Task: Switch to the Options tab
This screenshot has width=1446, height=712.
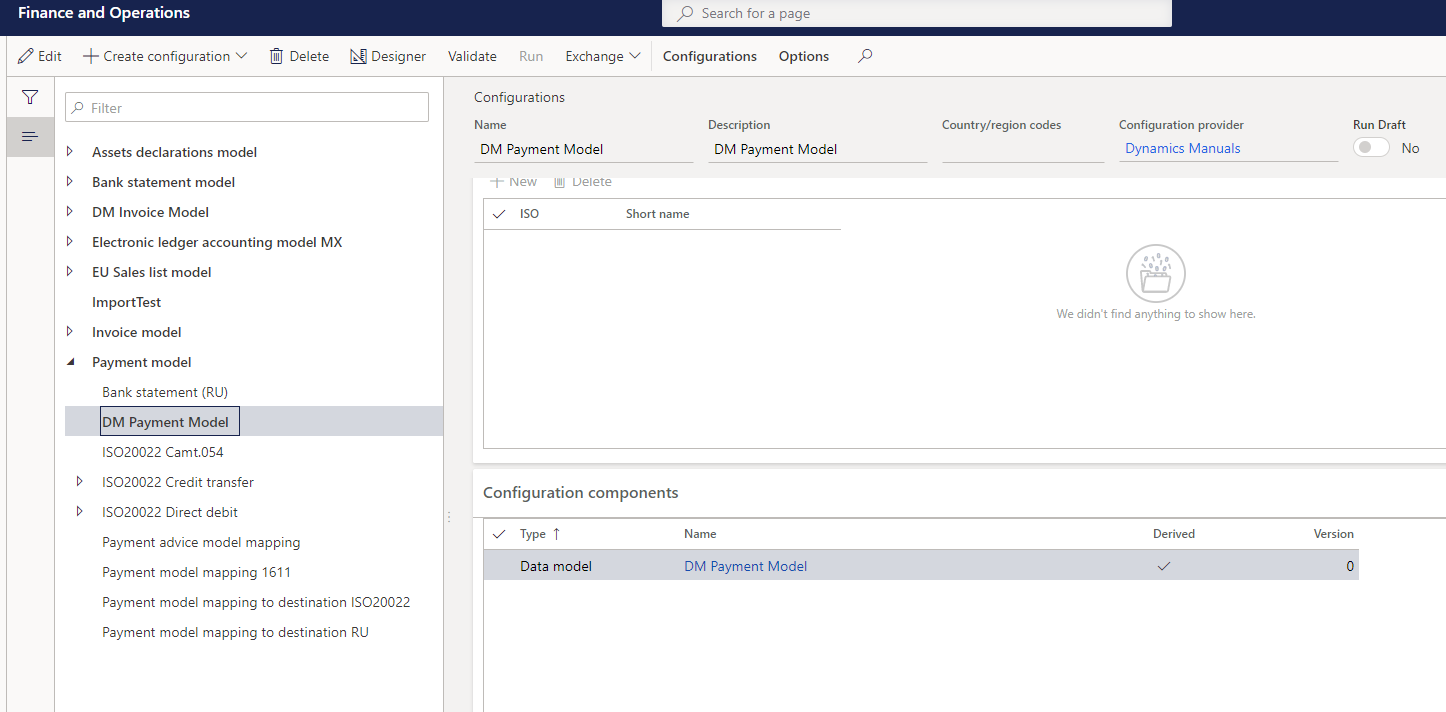Action: pos(803,56)
